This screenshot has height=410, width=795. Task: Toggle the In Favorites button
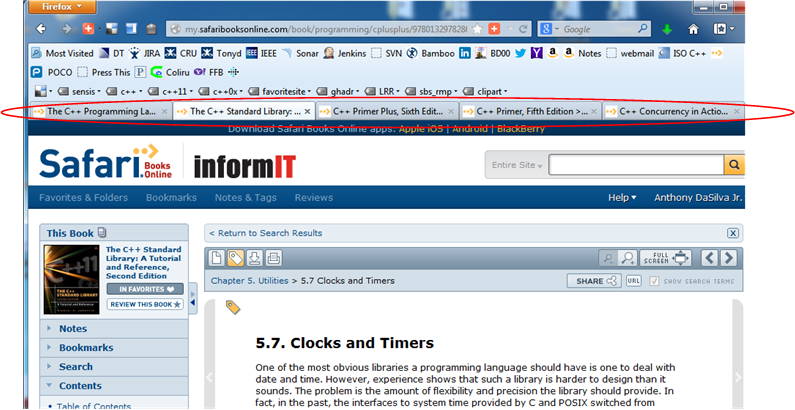(145, 289)
